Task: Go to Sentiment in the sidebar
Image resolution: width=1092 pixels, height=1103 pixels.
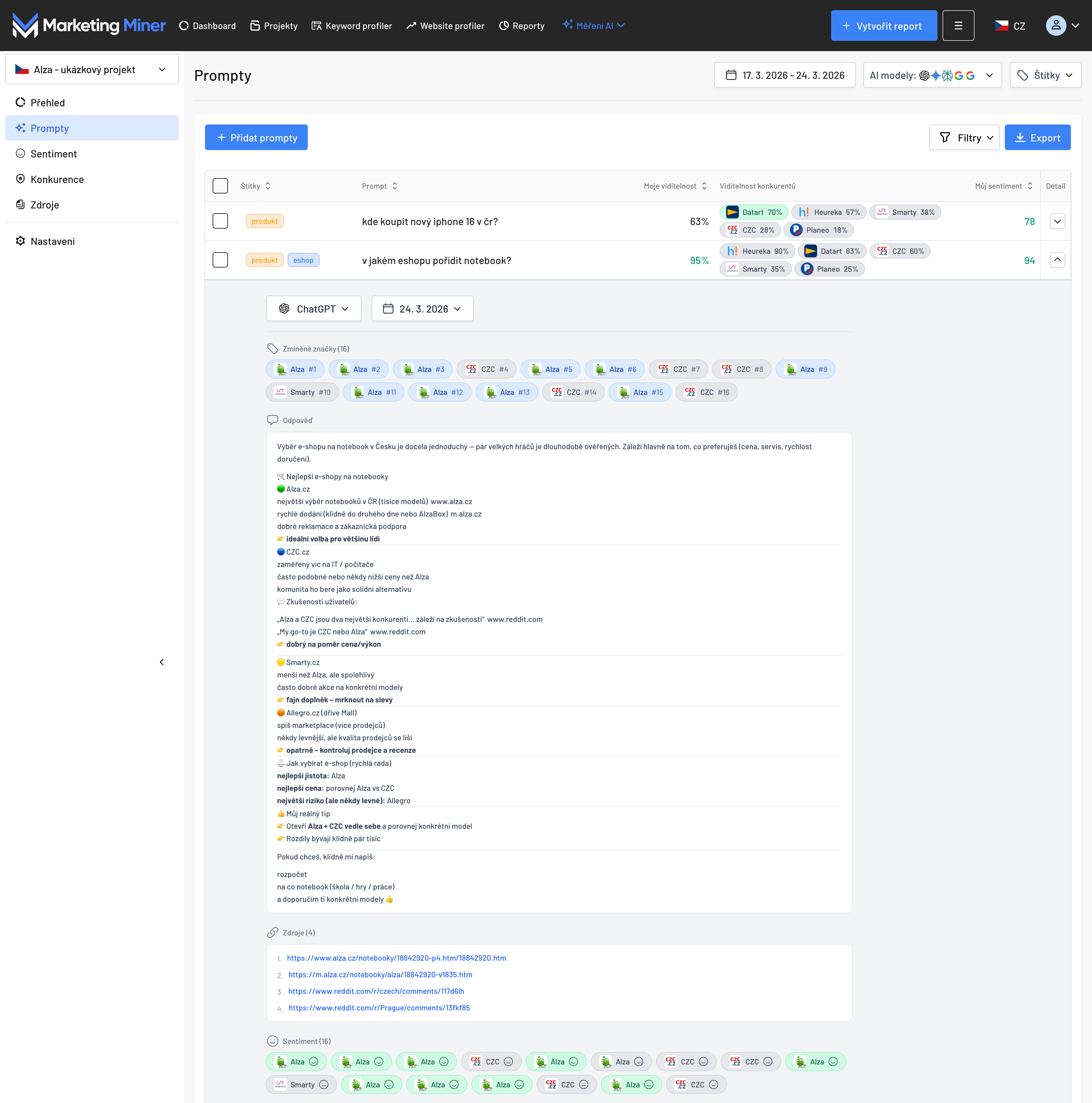Action: [54, 154]
